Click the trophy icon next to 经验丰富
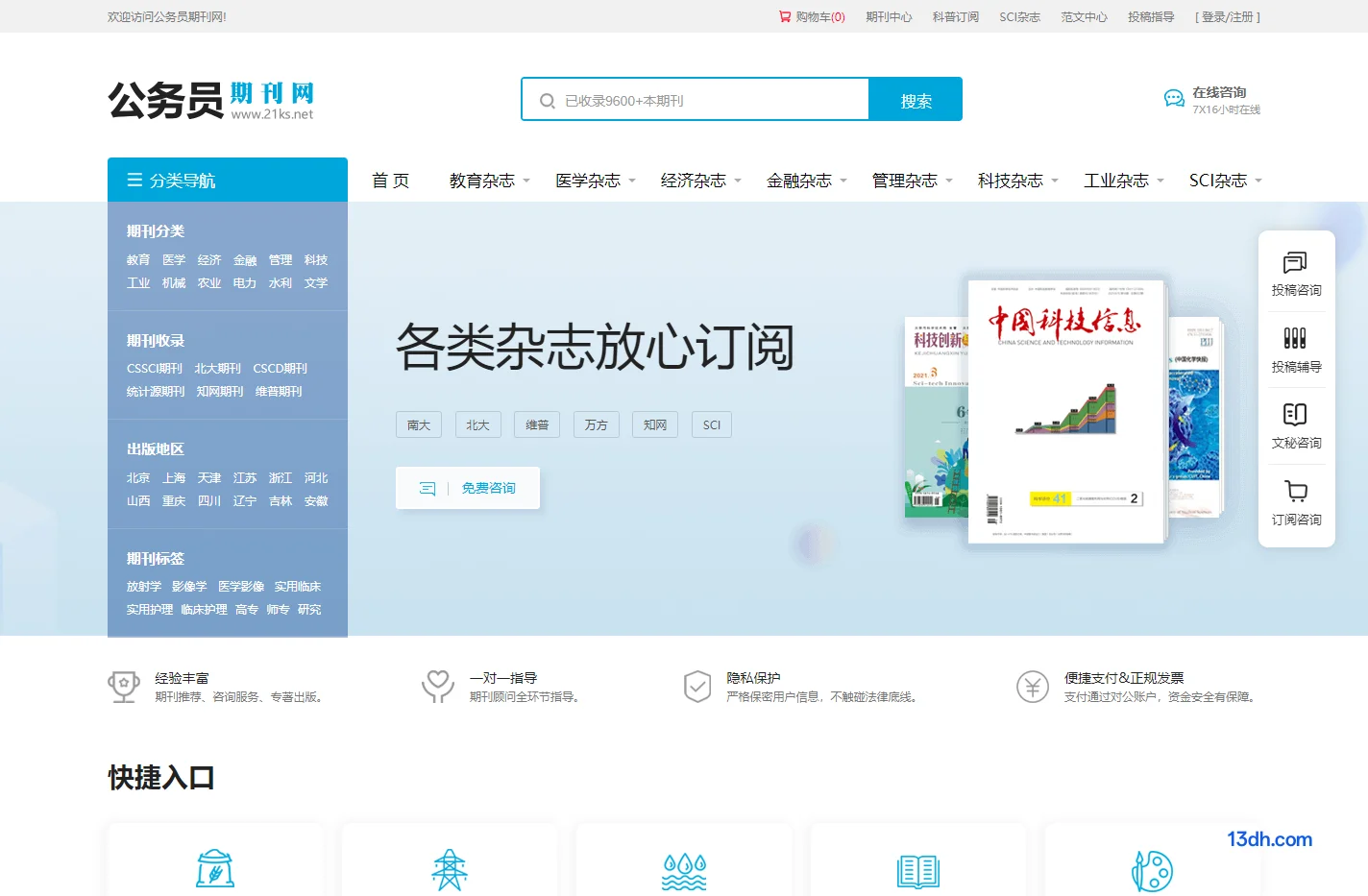The width and height of the screenshot is (1368, 896). pyautogui.click(x=124, y=687)
